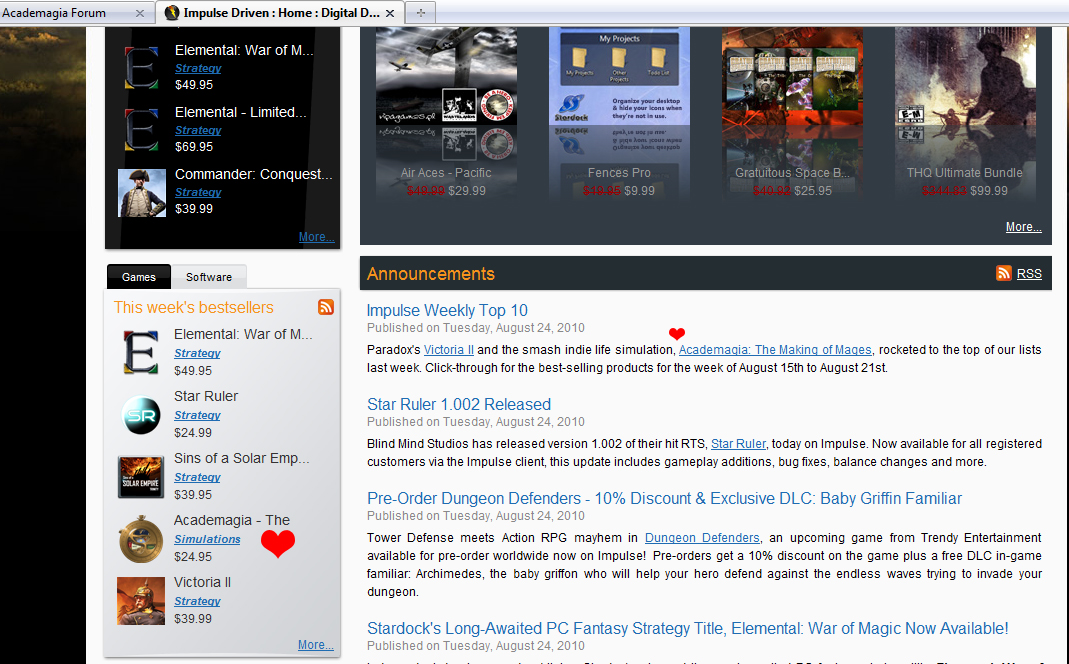
Task: Select the Impulse Driven browser tab
Action: coord(280,13)
